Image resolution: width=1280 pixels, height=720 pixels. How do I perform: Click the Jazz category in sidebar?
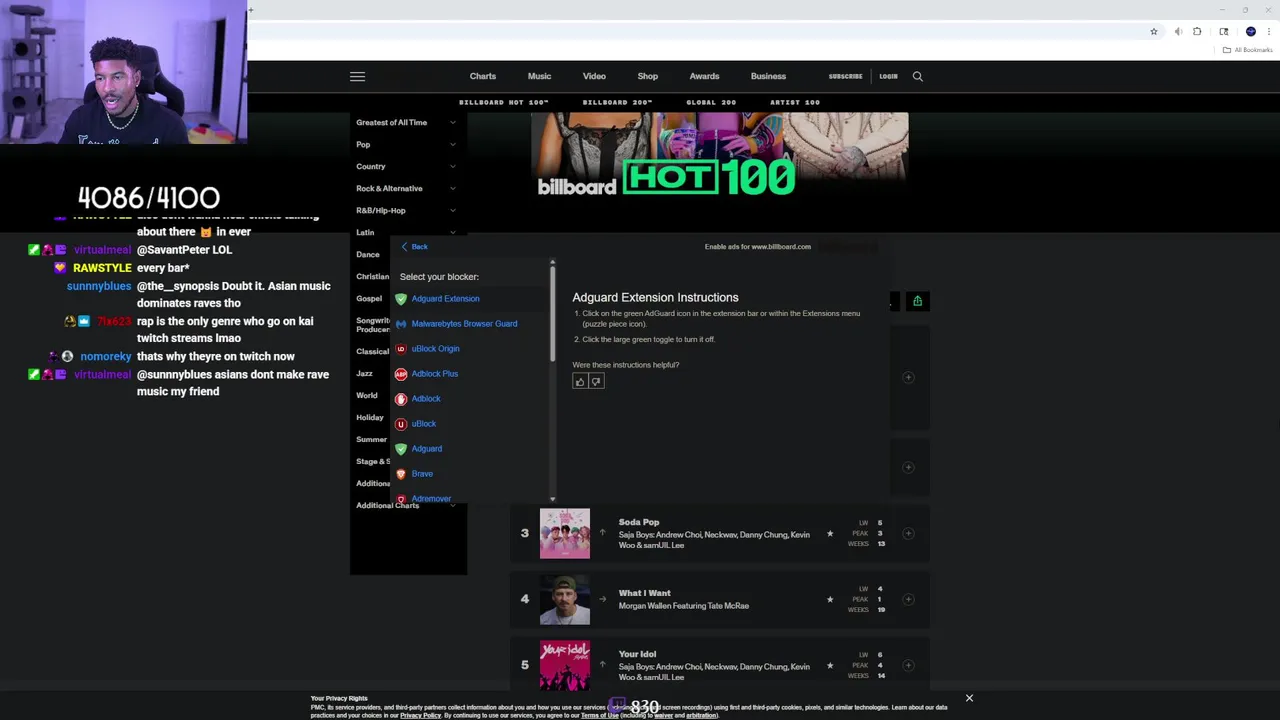click(x=364, y=373)
